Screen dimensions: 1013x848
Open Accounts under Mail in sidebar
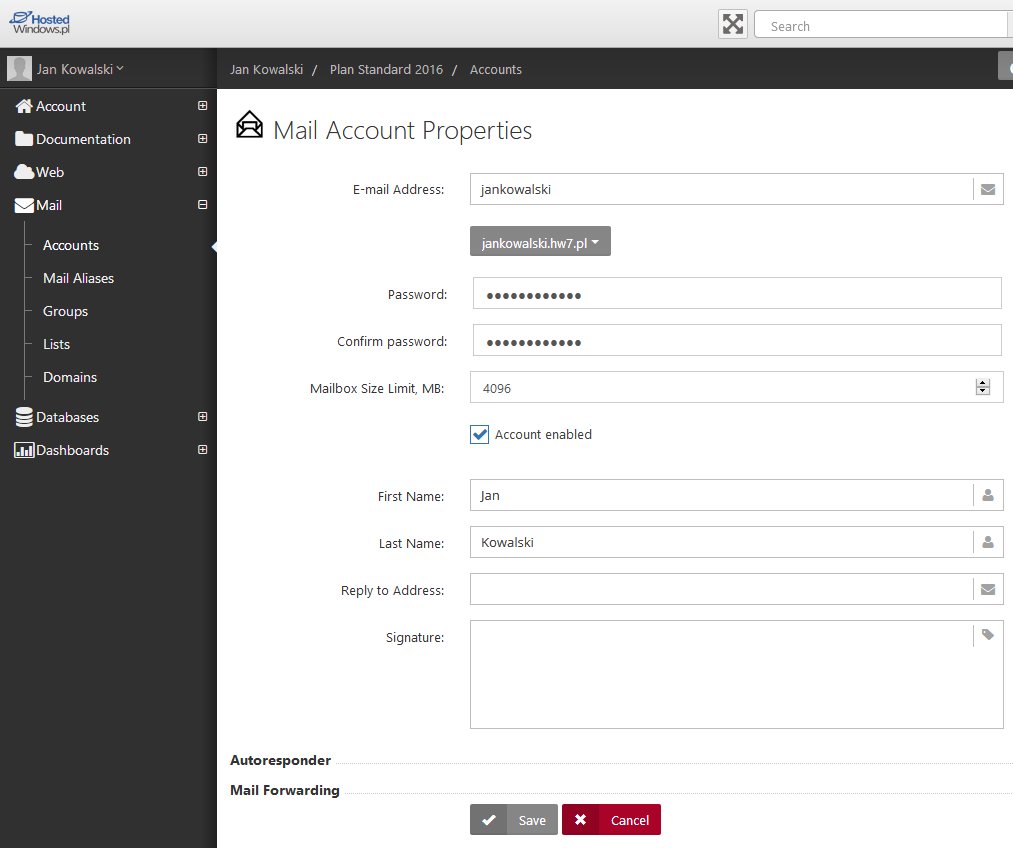click(71, 245)
